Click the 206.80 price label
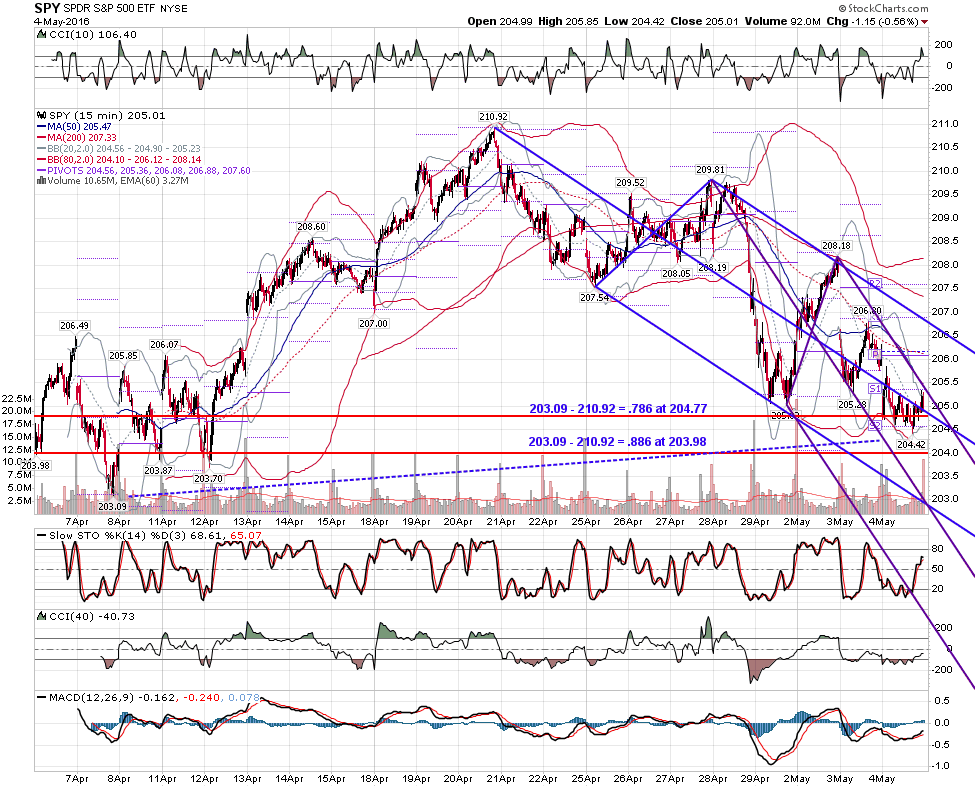This screenshot has width=975, height=792. coord(867,311)
